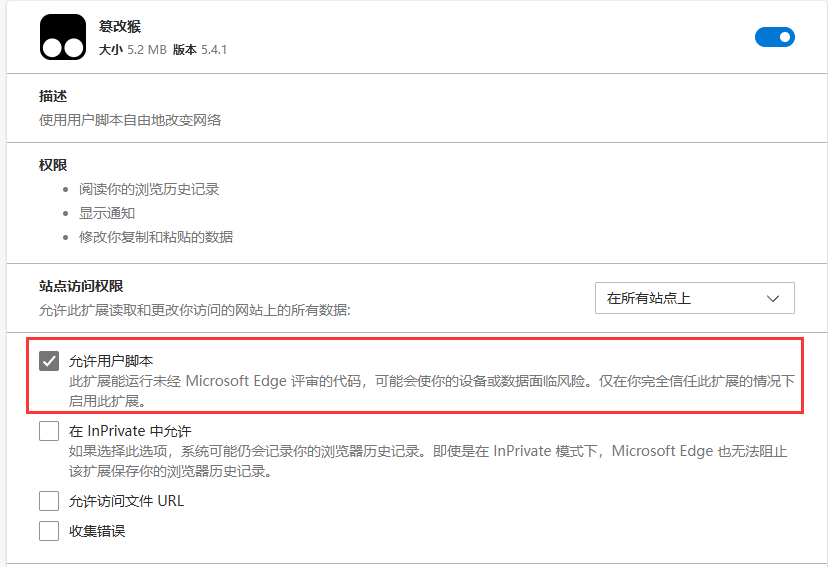Click the Tampermonkey extension logo icon
The height and width of the screenshot is (567, 828).
pyautogui.click(x=63, y=38)
